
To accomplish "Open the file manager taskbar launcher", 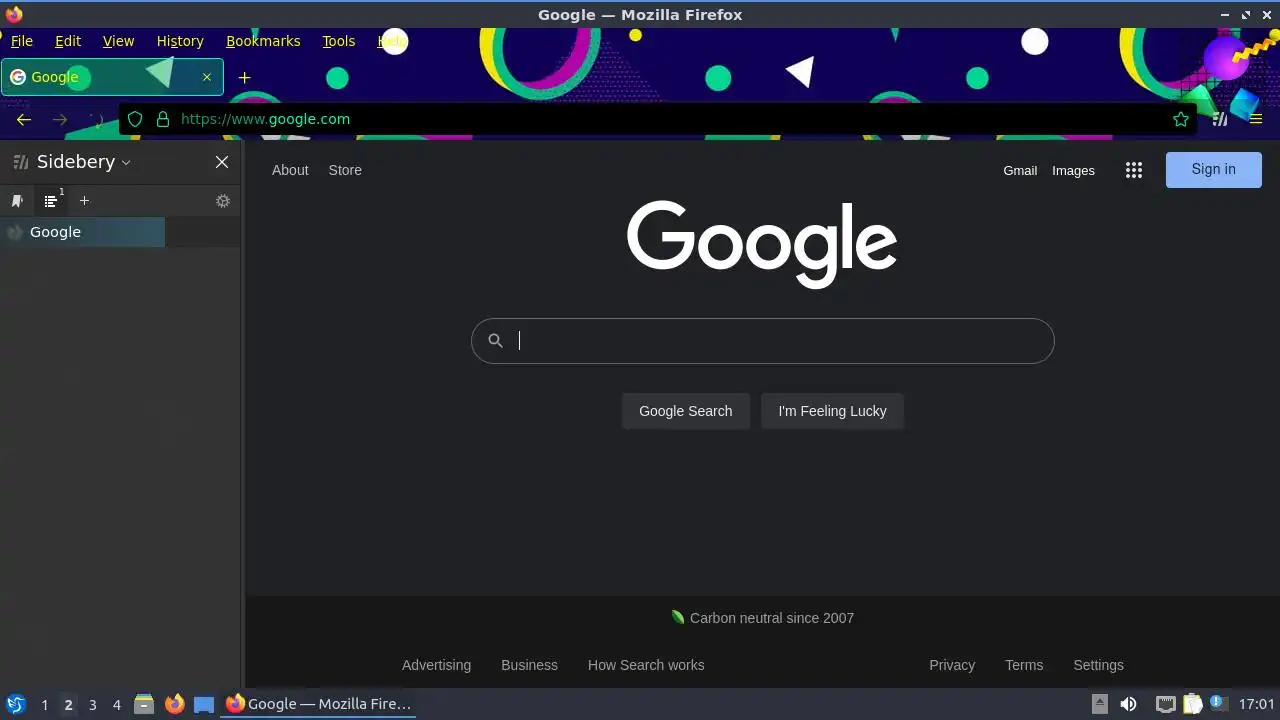I will [144, 704].
